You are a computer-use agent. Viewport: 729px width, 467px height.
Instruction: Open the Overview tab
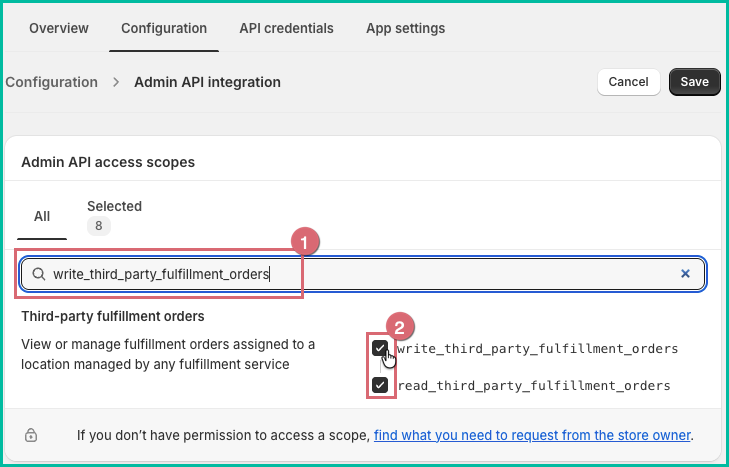coord(59,28)
